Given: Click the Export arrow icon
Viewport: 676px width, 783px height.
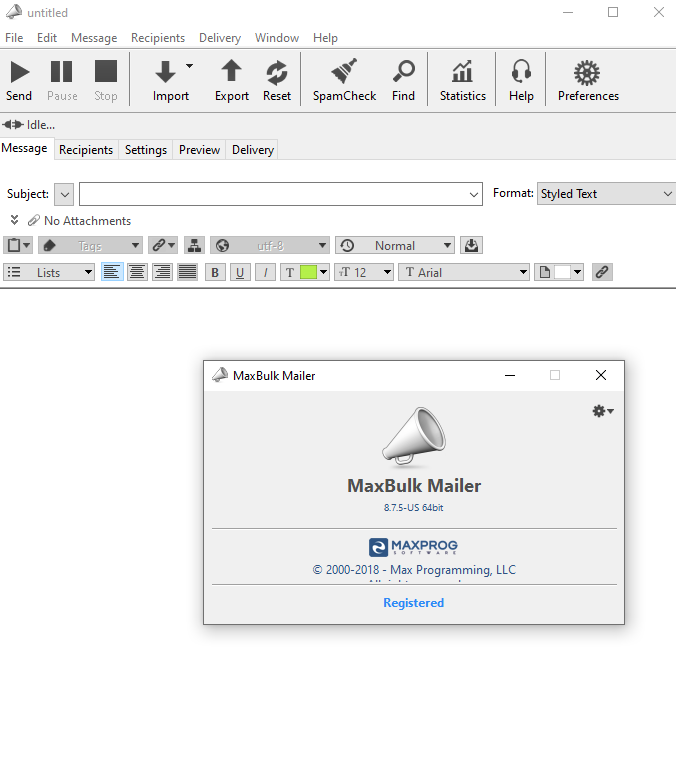Looking at the screenshot, I should [231, 71].
